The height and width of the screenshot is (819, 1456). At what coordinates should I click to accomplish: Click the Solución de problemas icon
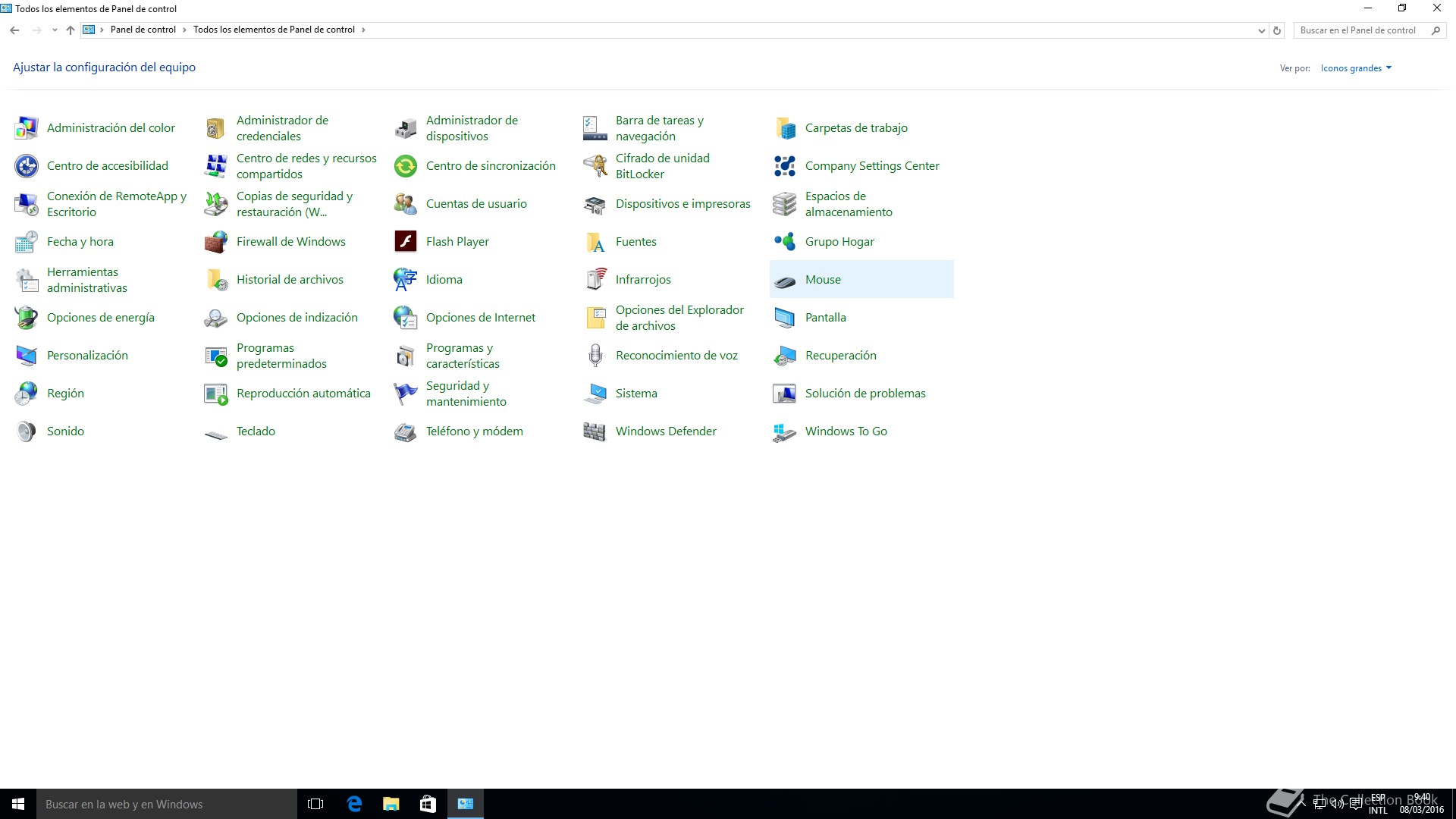[x=785, y=394]
